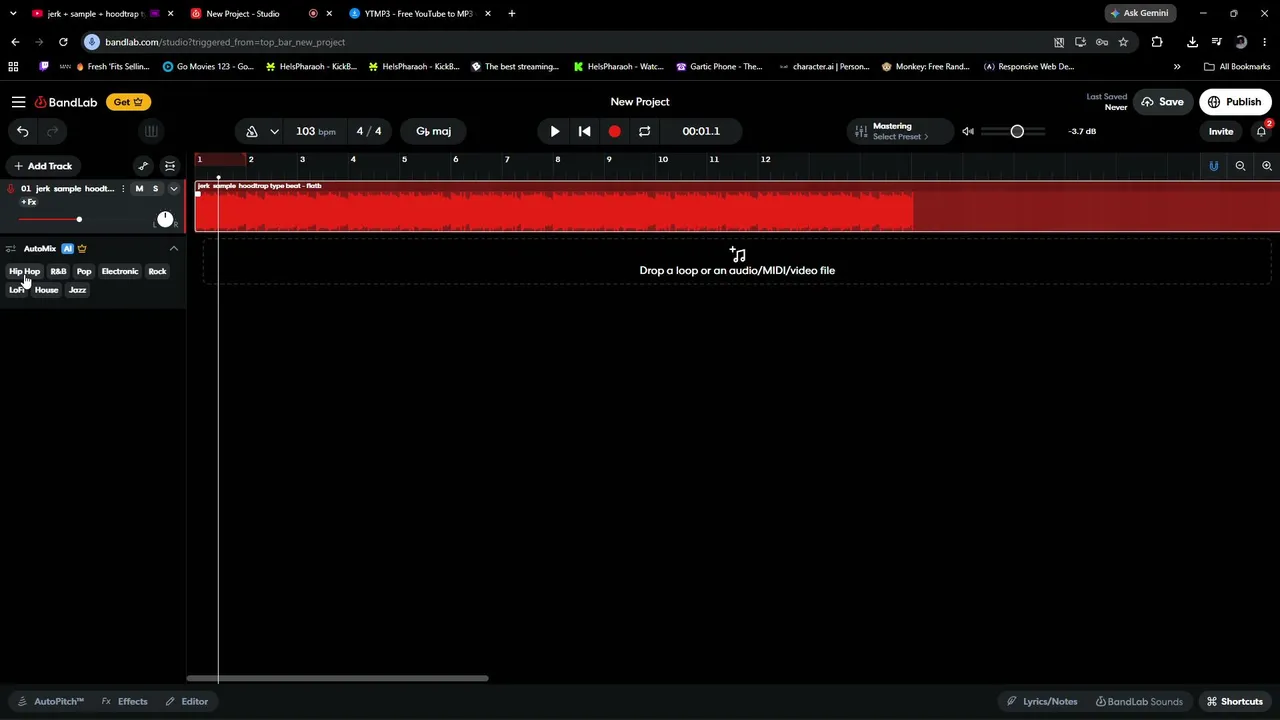Click the 00:01.1 time display
The height and width of the screenshot is (720, 1280).
click(x=701, y=131)
